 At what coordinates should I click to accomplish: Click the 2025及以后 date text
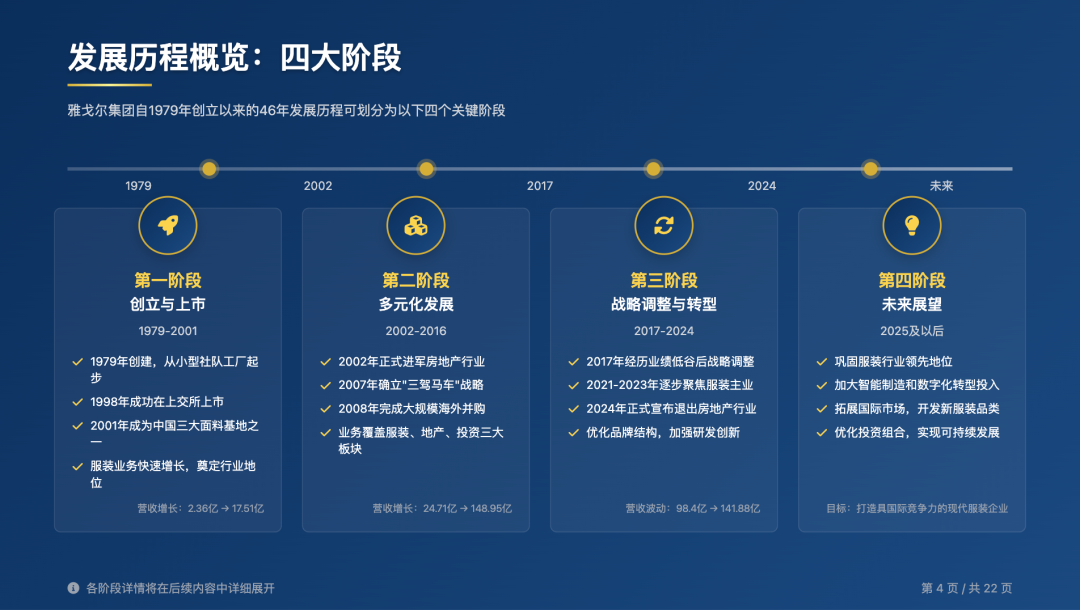pos(912,331)
